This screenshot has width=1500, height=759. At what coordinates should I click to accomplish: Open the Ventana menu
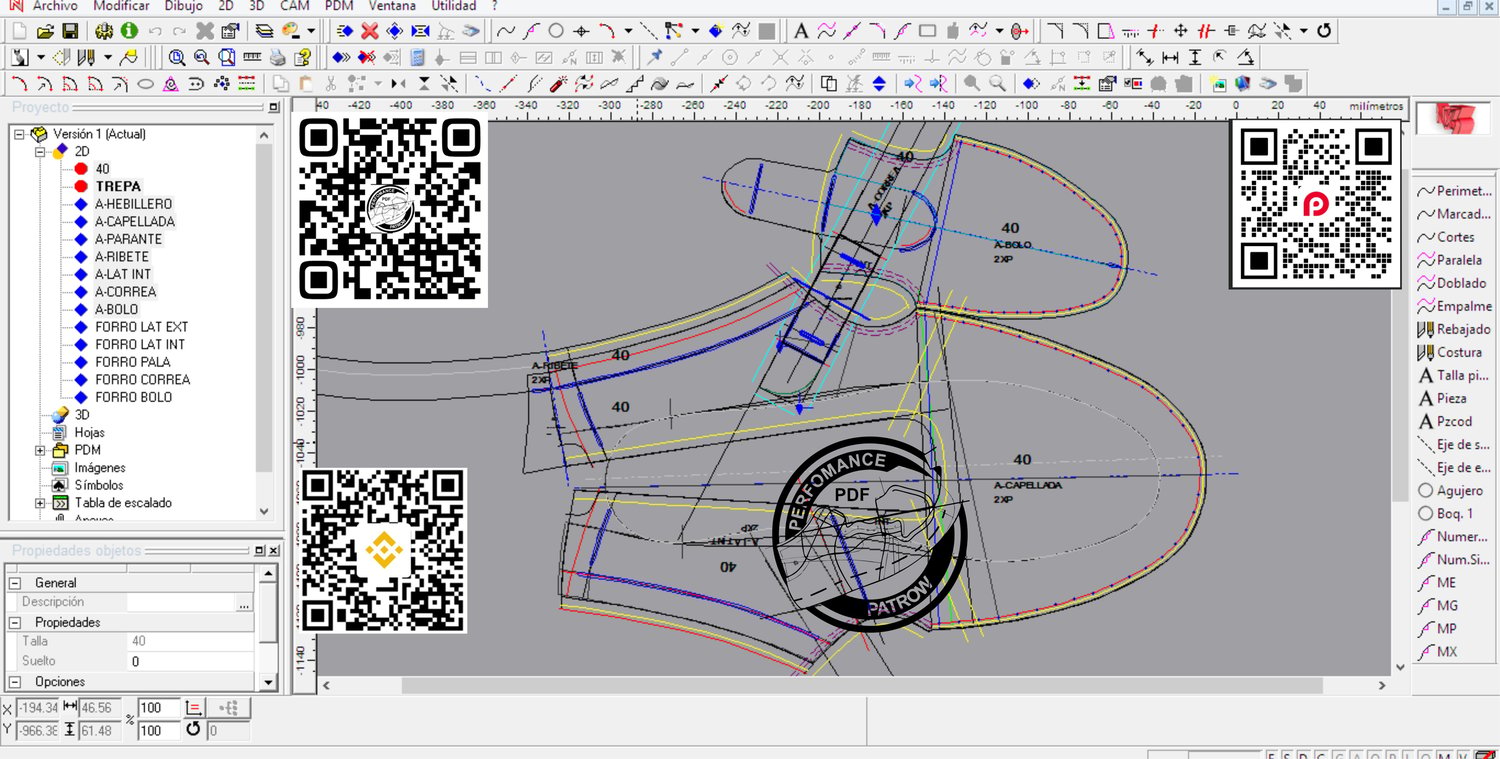pyautogui.click(x=392, y=6)
